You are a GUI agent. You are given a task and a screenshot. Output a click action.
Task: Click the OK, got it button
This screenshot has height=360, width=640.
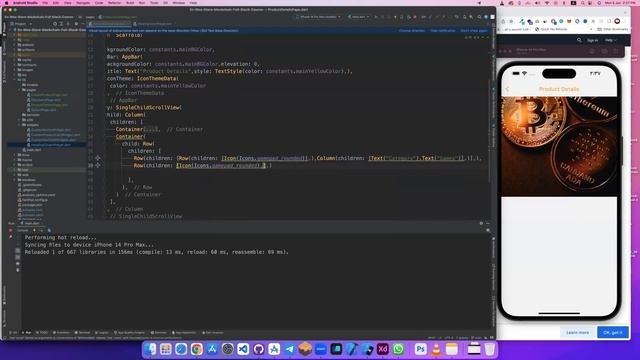click(613, 332)
